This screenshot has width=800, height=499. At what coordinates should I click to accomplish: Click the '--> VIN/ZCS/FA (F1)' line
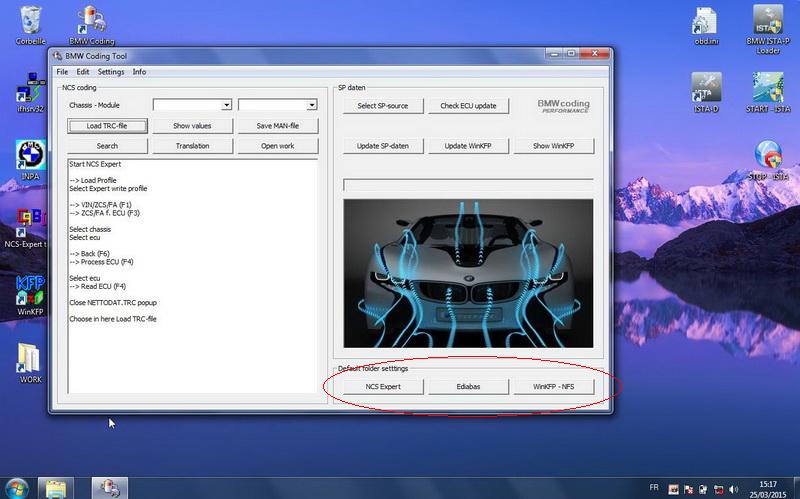101,205
